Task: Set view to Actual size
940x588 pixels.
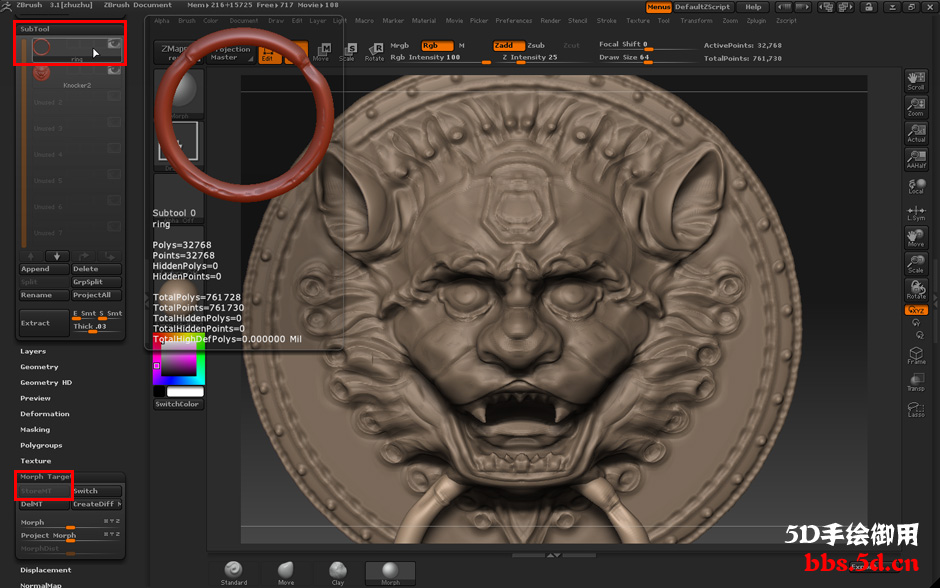Action: pyautogui.click(x=916, y=133)
